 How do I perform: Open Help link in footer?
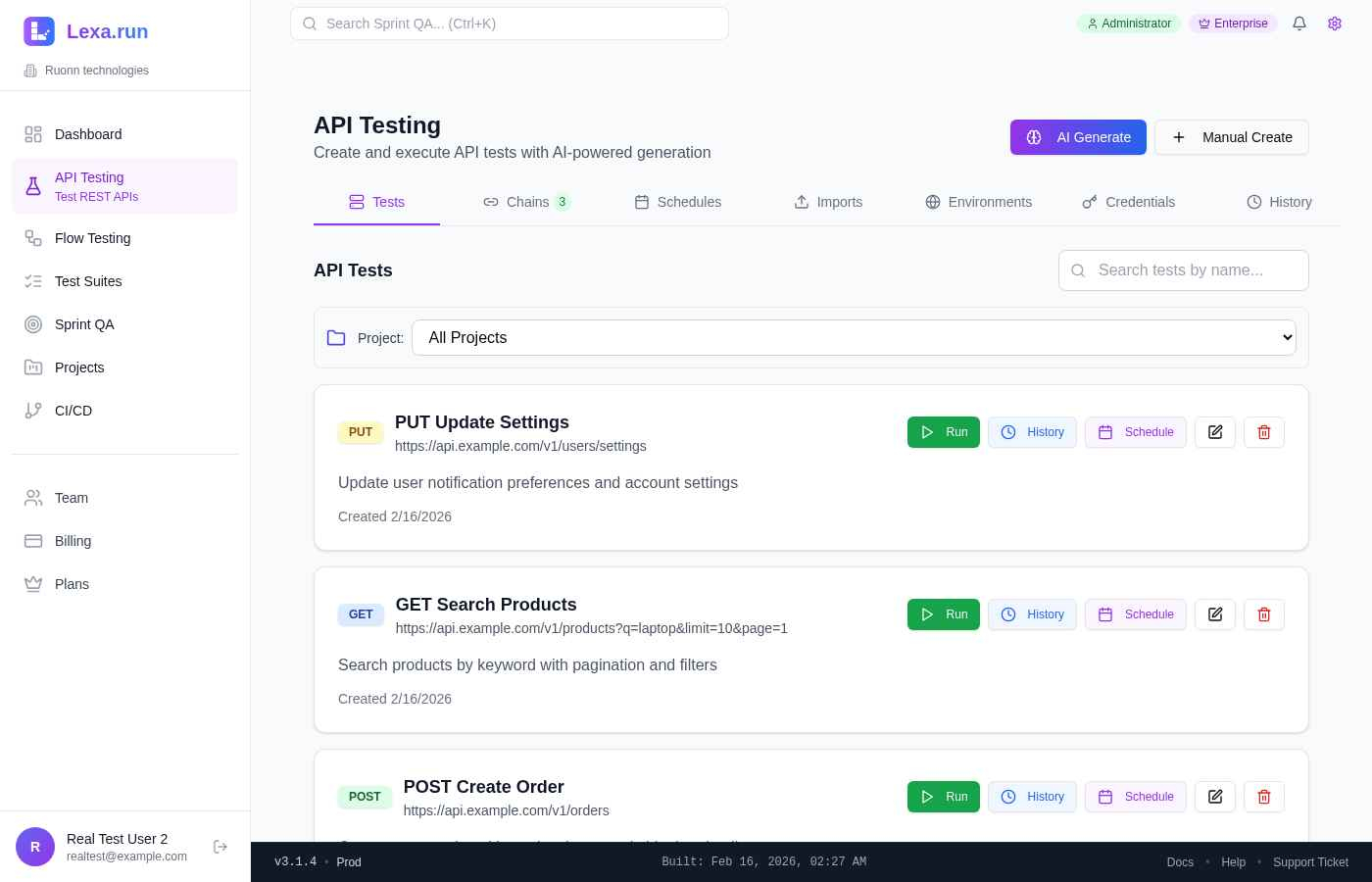(1234, 862)
